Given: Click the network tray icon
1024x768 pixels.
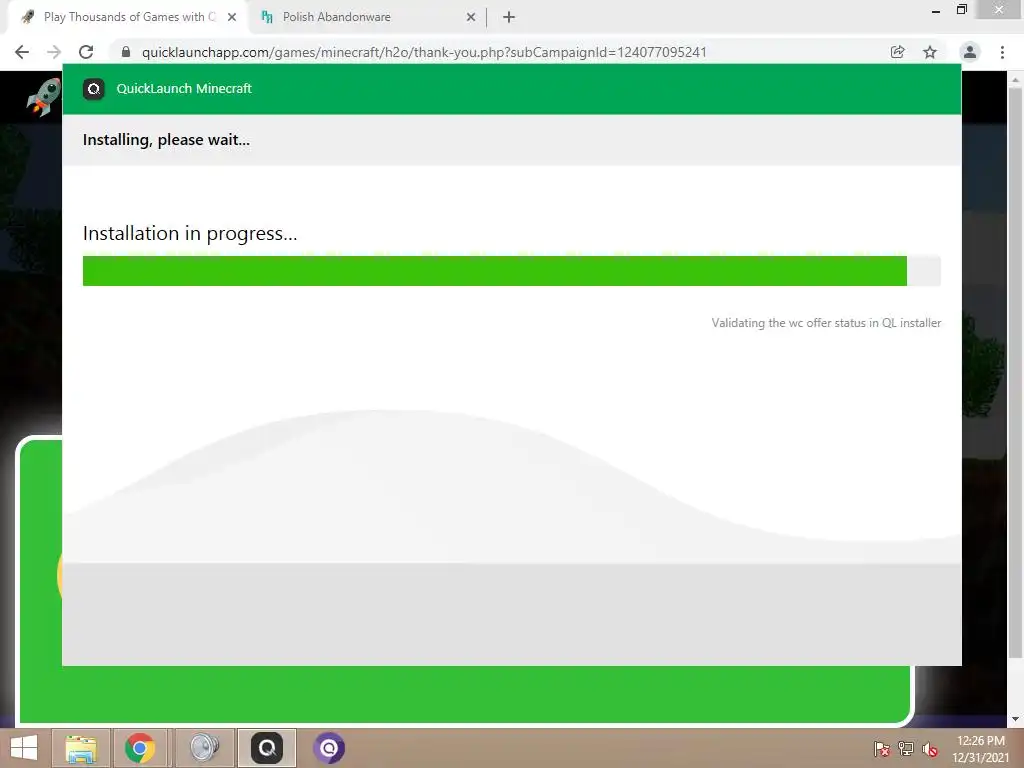Looking at the screenshot, I should (906, 748).
